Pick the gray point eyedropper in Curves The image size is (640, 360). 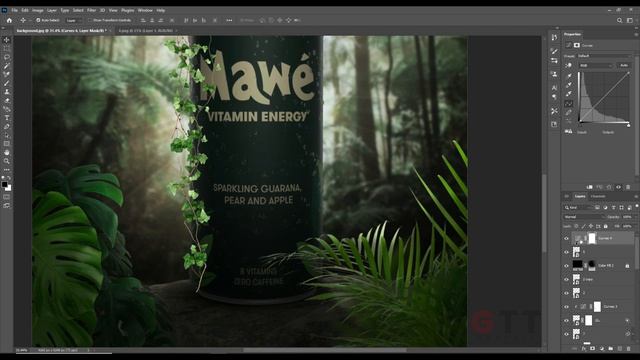pos(569,85)
